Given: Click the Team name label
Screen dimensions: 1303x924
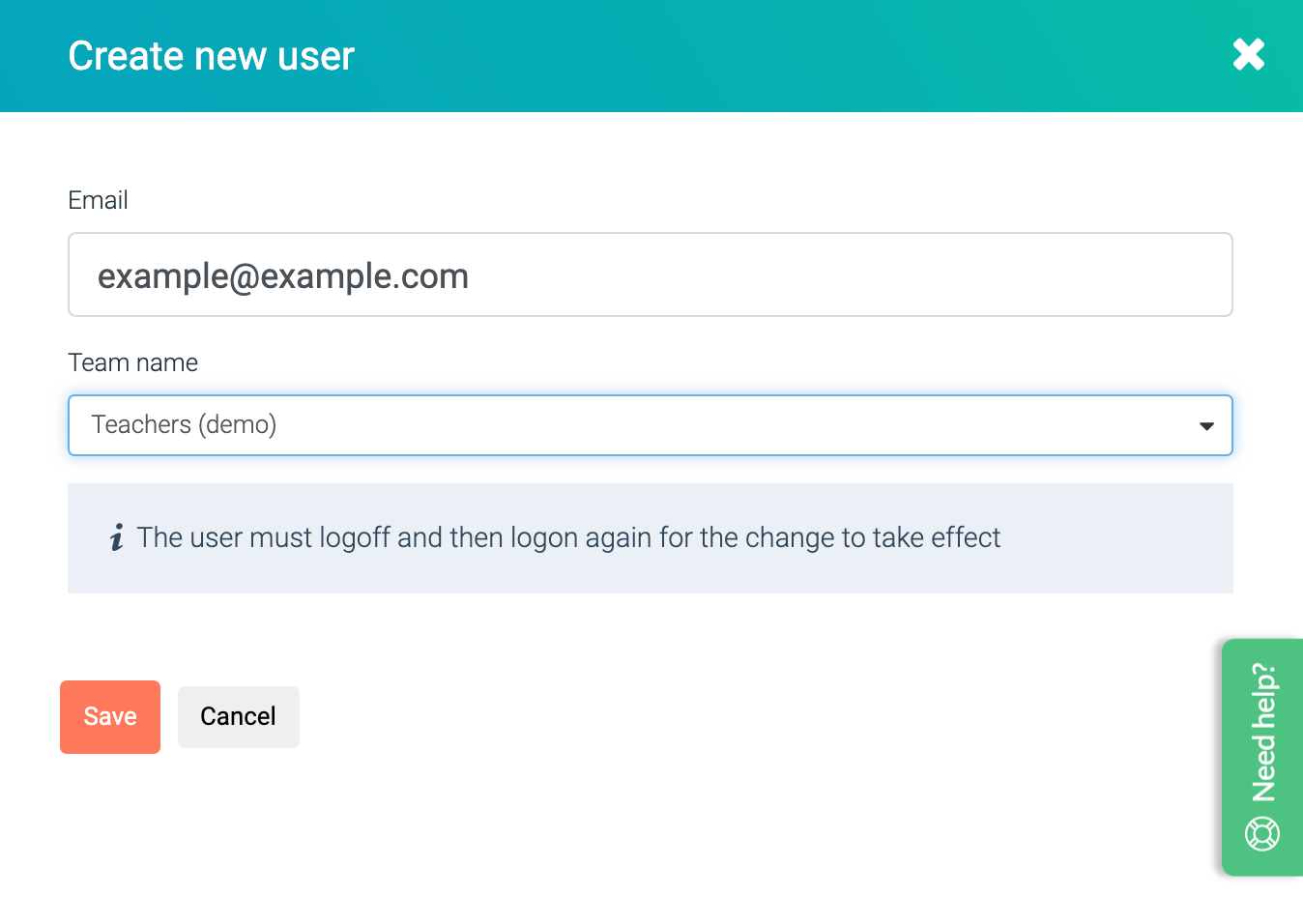Looking at the screenshot, I should [x=132, y=362].
